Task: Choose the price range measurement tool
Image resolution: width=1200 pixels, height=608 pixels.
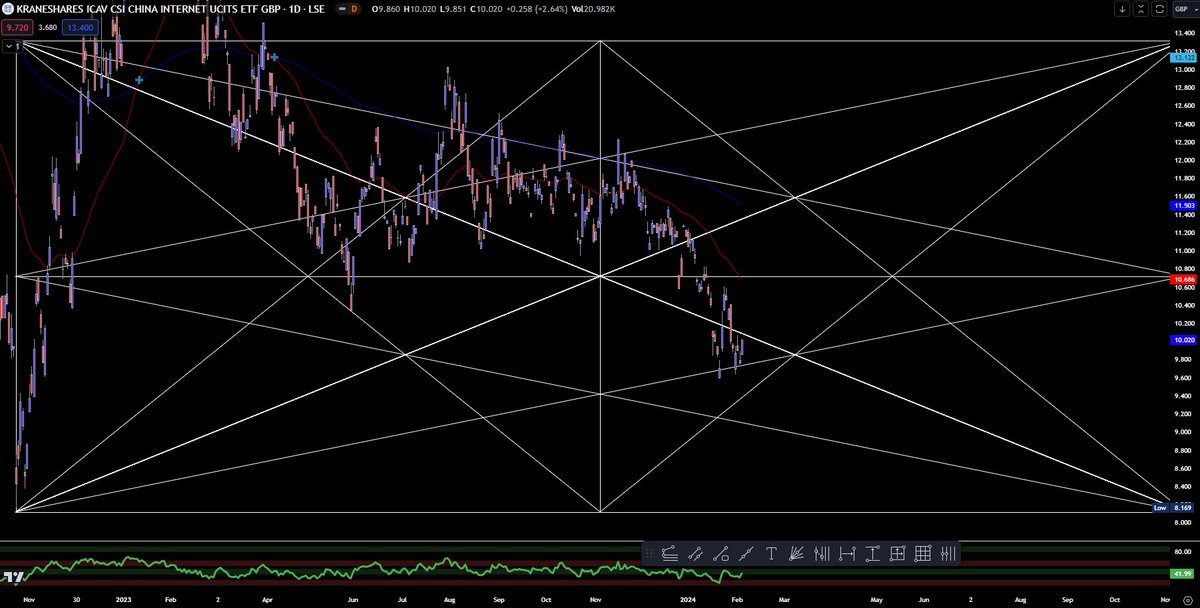Action: (872, 553)
